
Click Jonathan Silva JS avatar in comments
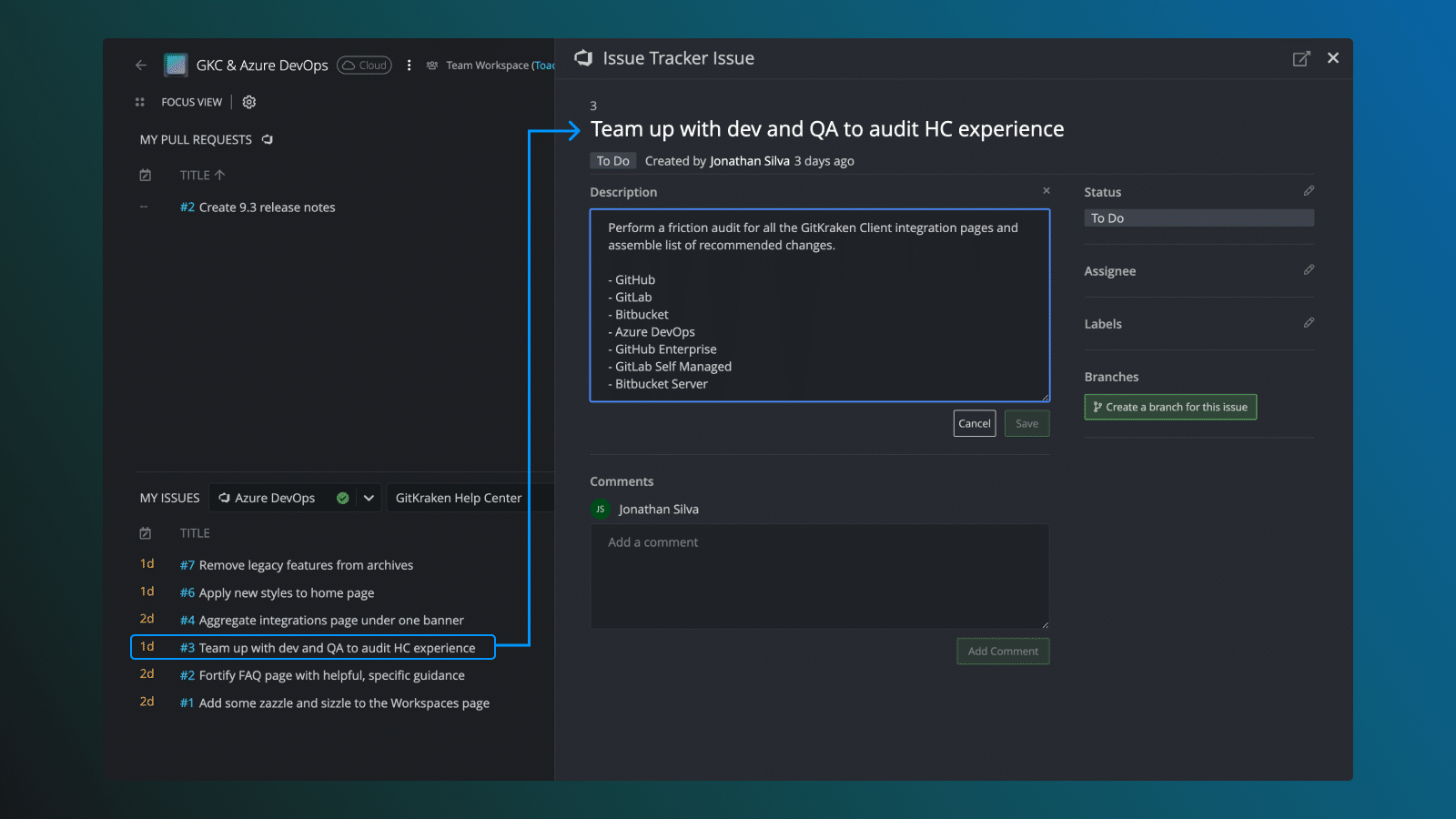pyautogui.click(x=601, y=510)
